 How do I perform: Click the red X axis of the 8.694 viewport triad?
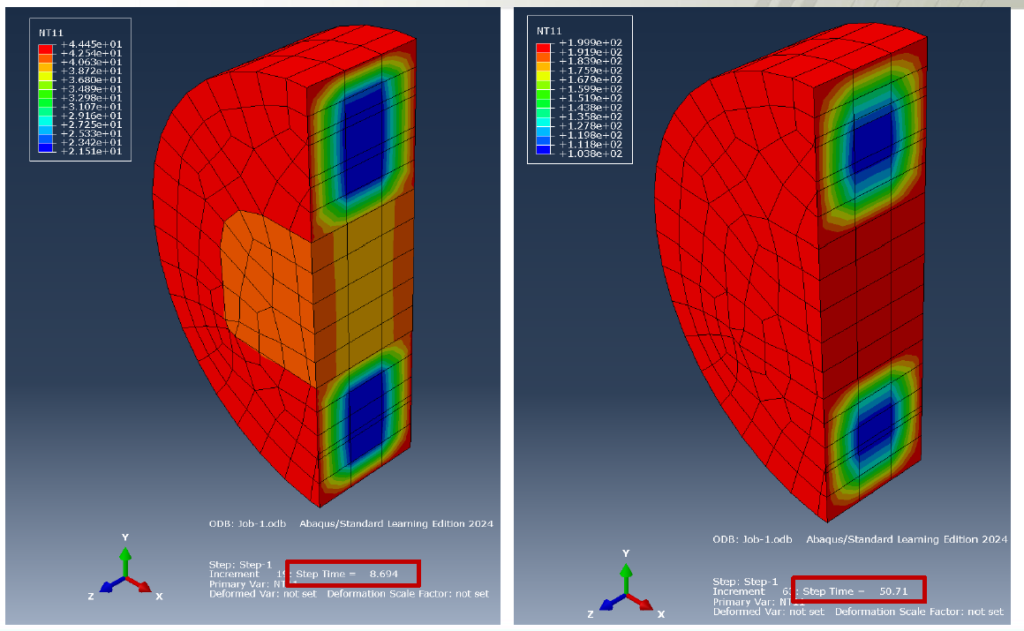coord(139,583)
